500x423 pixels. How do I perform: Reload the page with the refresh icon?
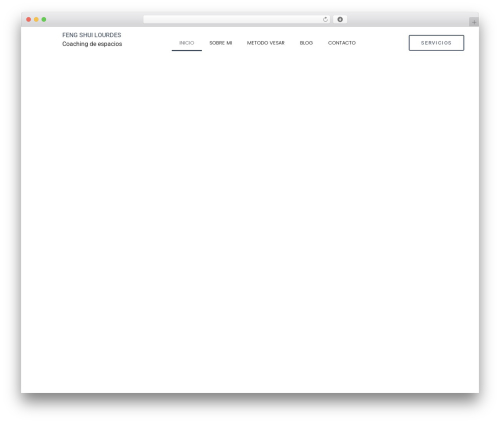(325, 19)
